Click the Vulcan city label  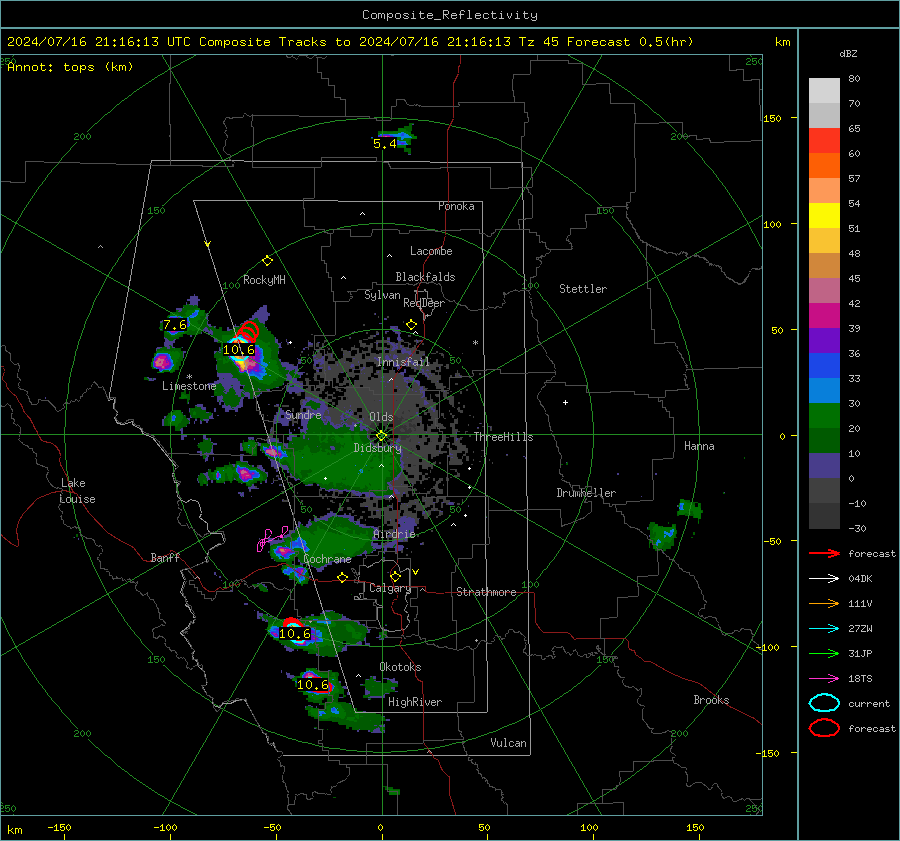tap(508, 743)
